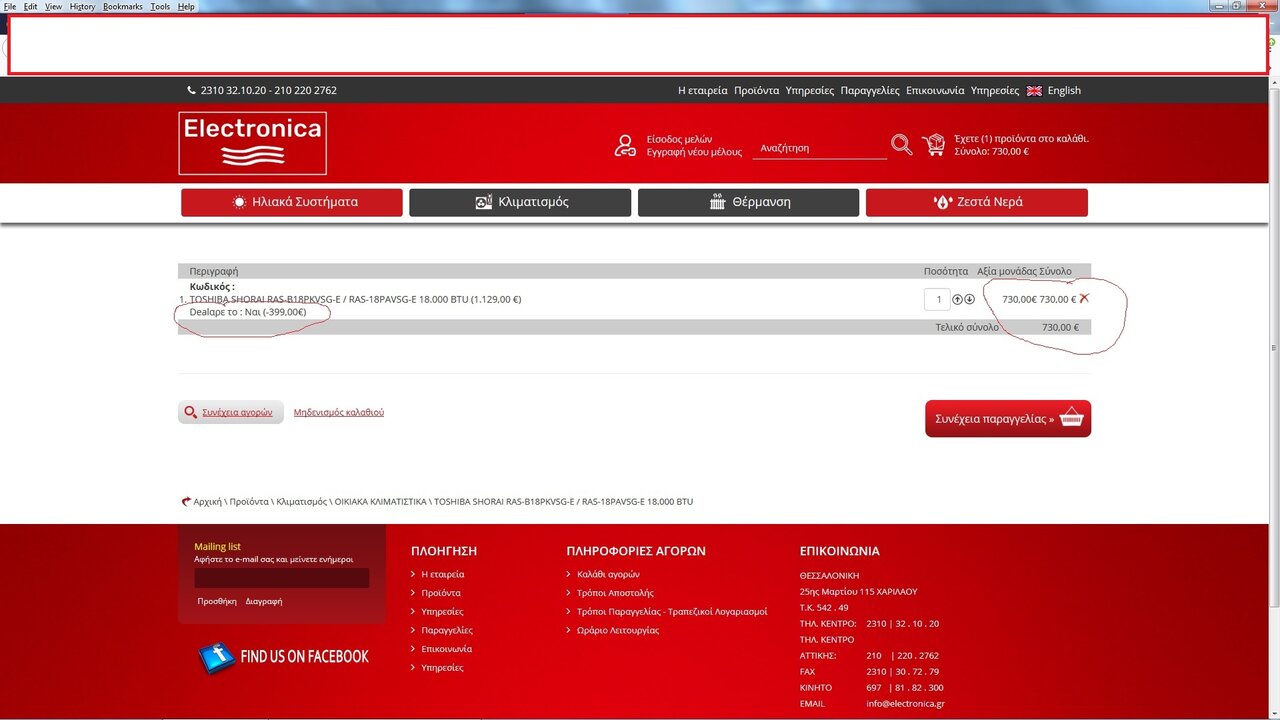The image size is (1280, 720).
Task: Open footer link Καλάθι αγορών
Action: point(608,574)
